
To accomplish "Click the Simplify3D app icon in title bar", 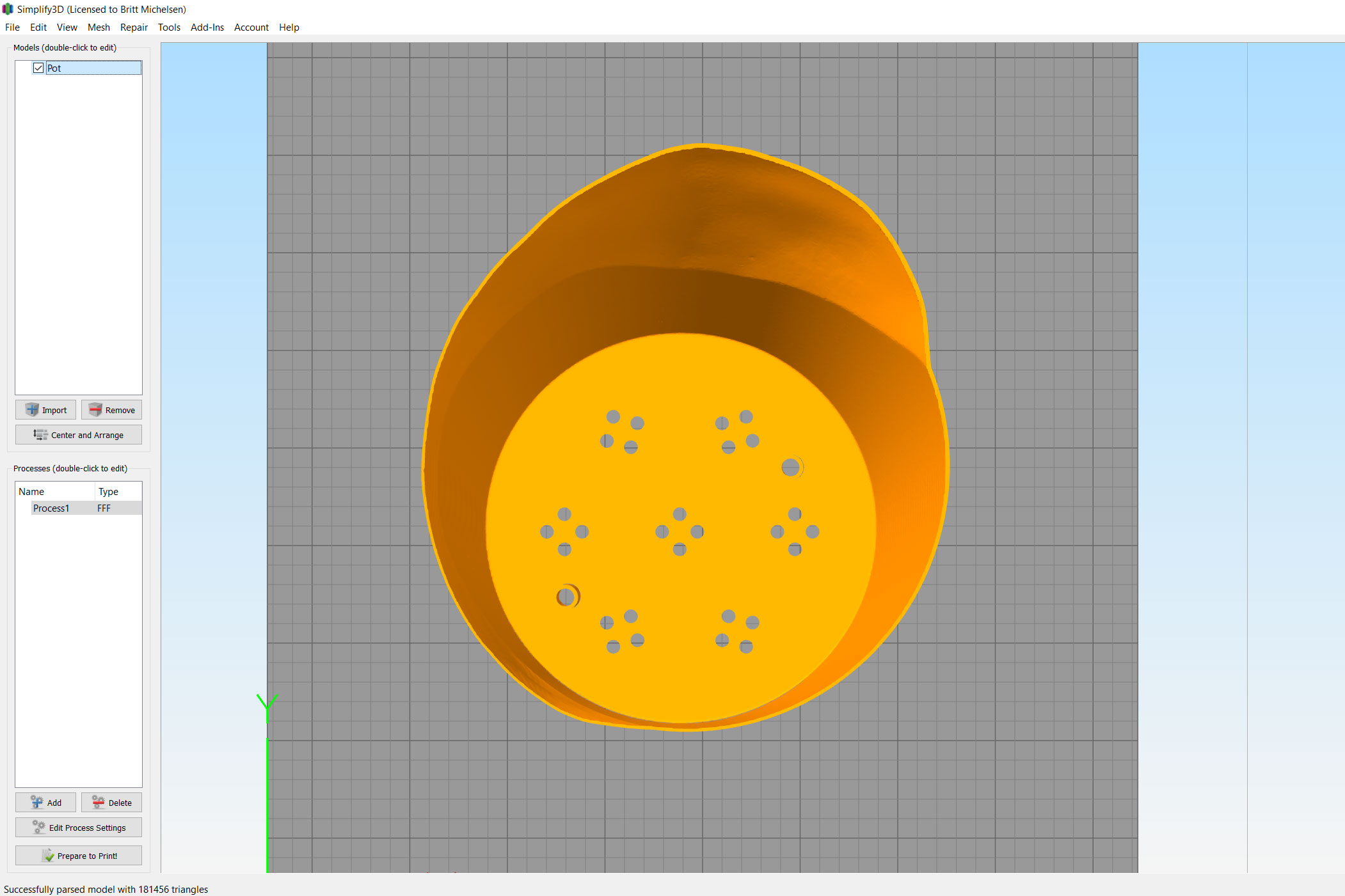I will (x=8, y=9).
